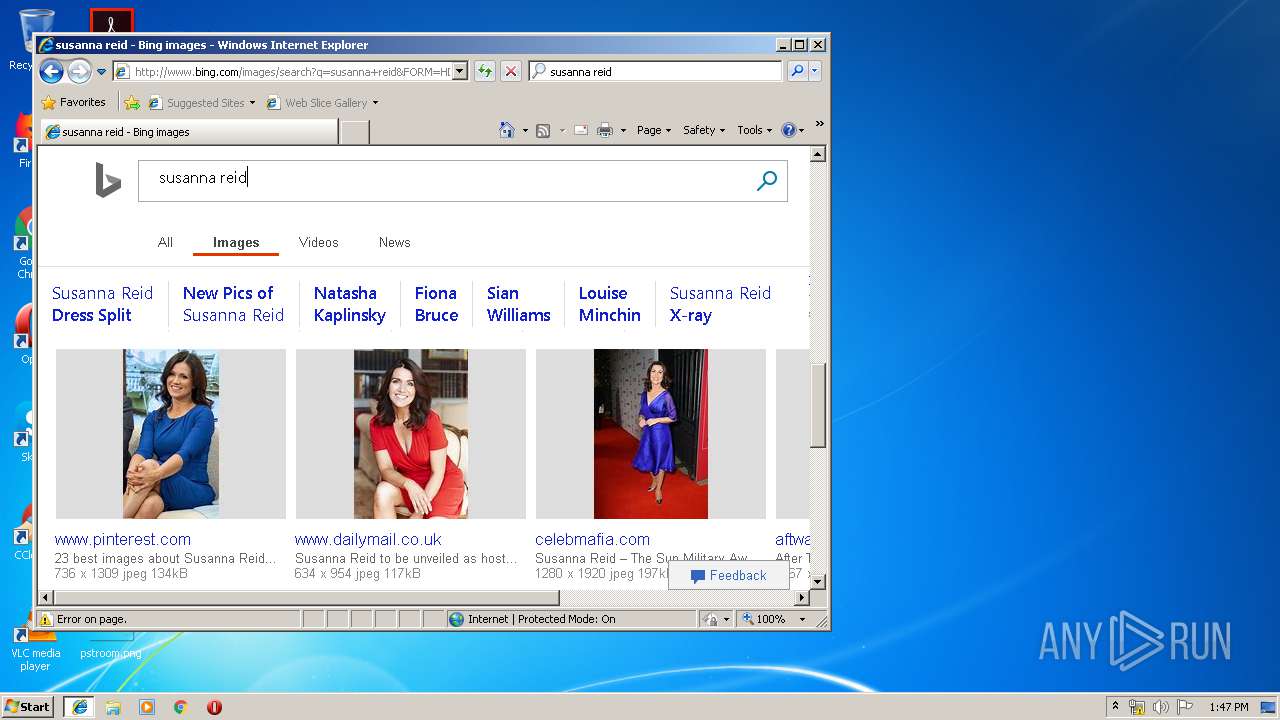
Task: Switch to the Videos tab
Action: click(x=318, y=242)
